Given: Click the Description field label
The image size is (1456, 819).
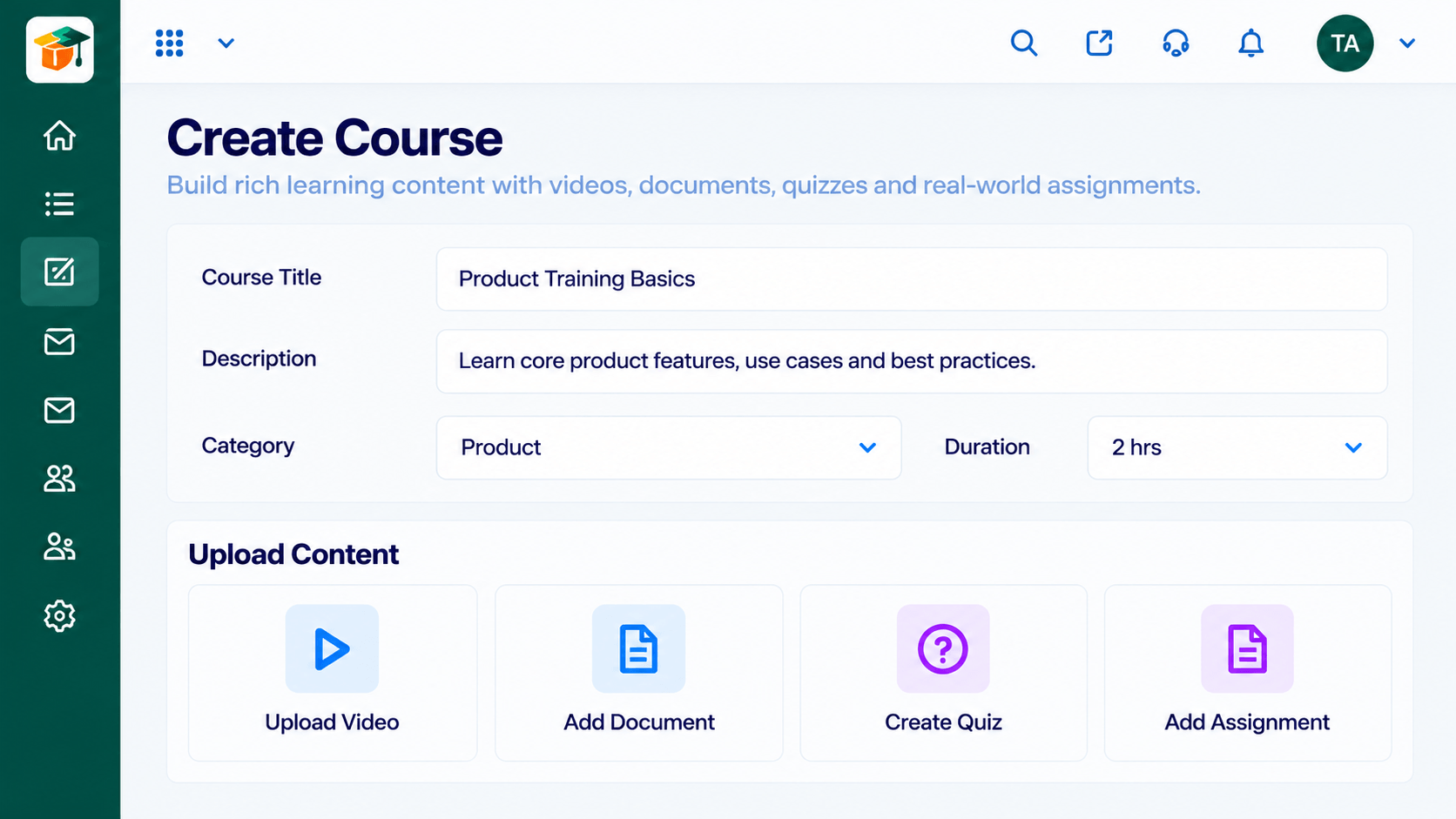Looking at the screenshot, I should pyautogui.click(x=259, y=359).
